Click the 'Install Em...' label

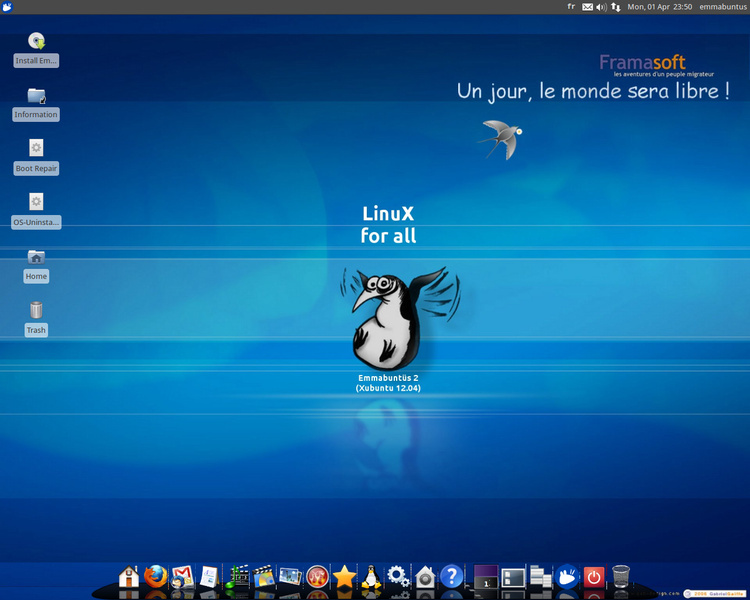(36, 60)
